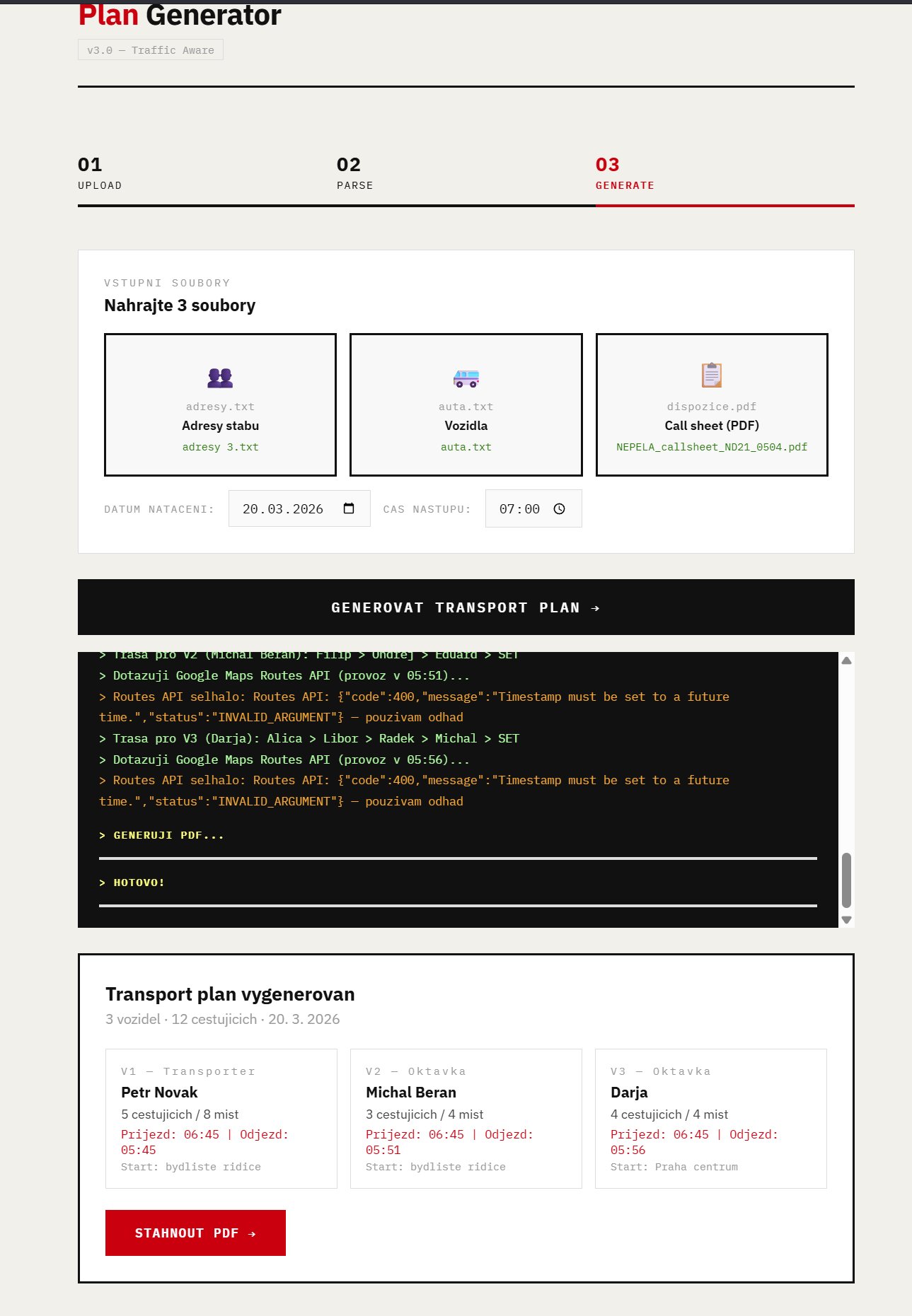Click the van icon for auta.txt
Viewport: 912px width, 1316px height.
click(x=466, y=378)
